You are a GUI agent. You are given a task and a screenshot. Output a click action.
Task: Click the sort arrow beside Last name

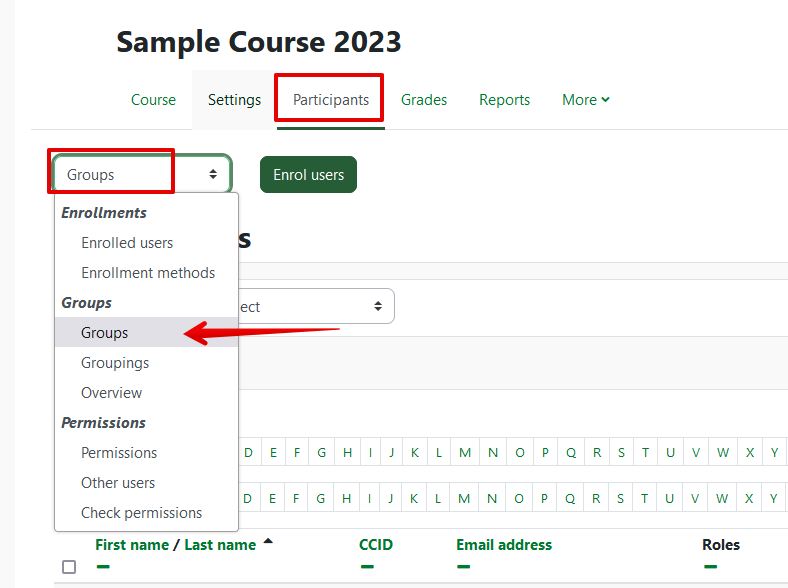click(268, 543)
